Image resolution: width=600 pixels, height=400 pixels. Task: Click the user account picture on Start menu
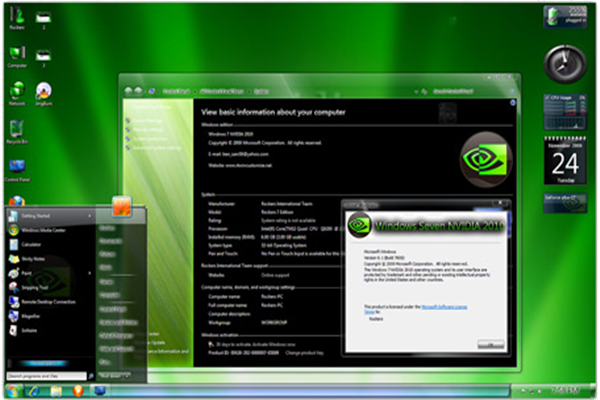point(122,206)
